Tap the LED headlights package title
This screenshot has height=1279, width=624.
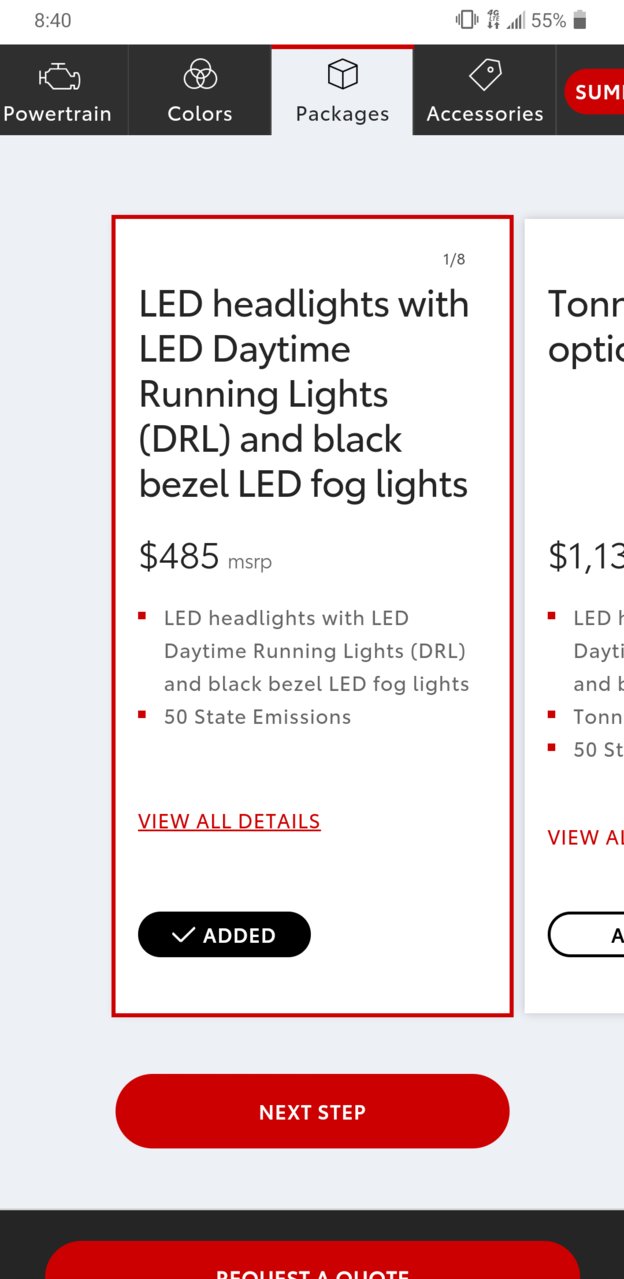tap(304, 394)
